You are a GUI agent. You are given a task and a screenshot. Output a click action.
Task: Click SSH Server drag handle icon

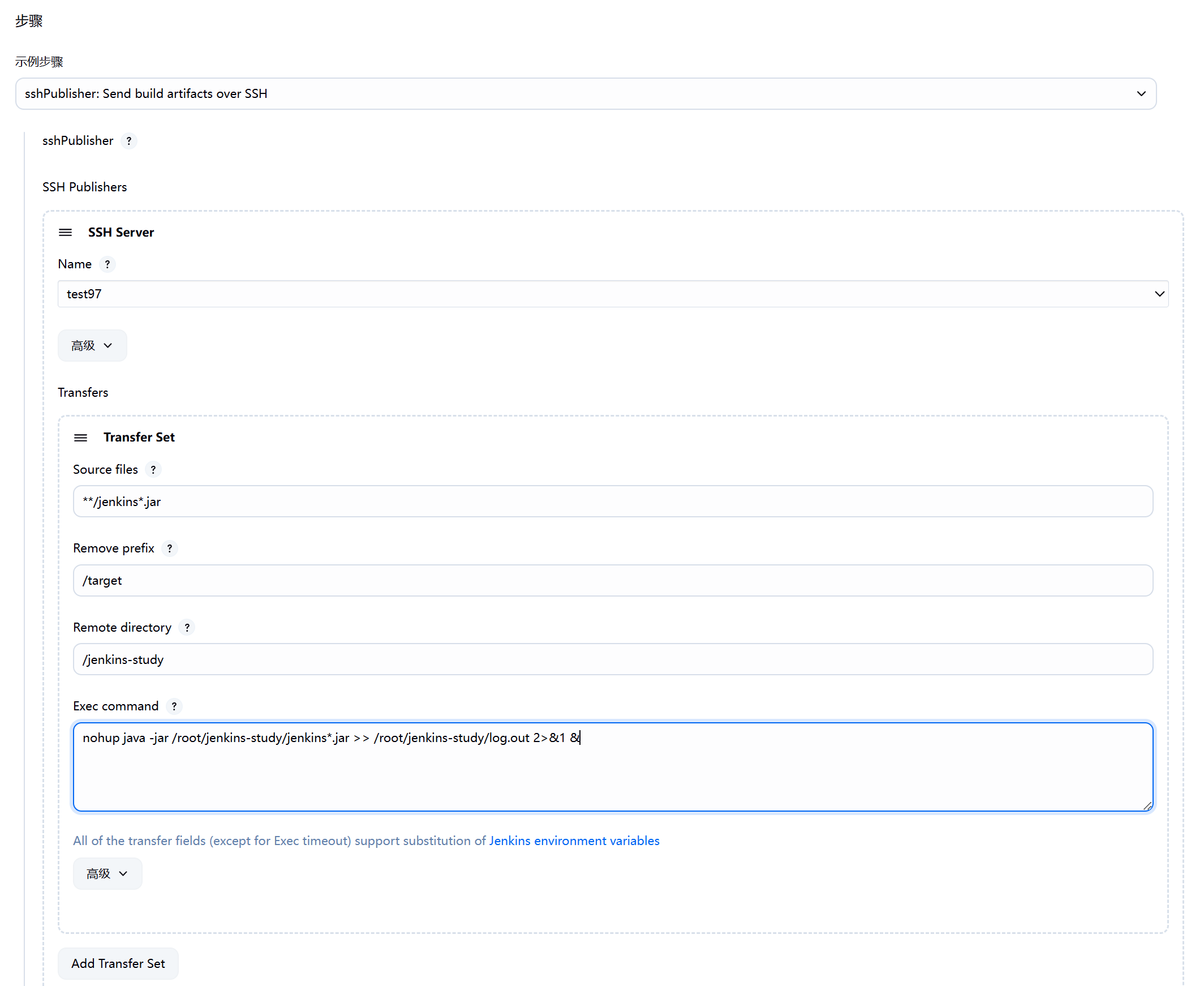point(65,232)
